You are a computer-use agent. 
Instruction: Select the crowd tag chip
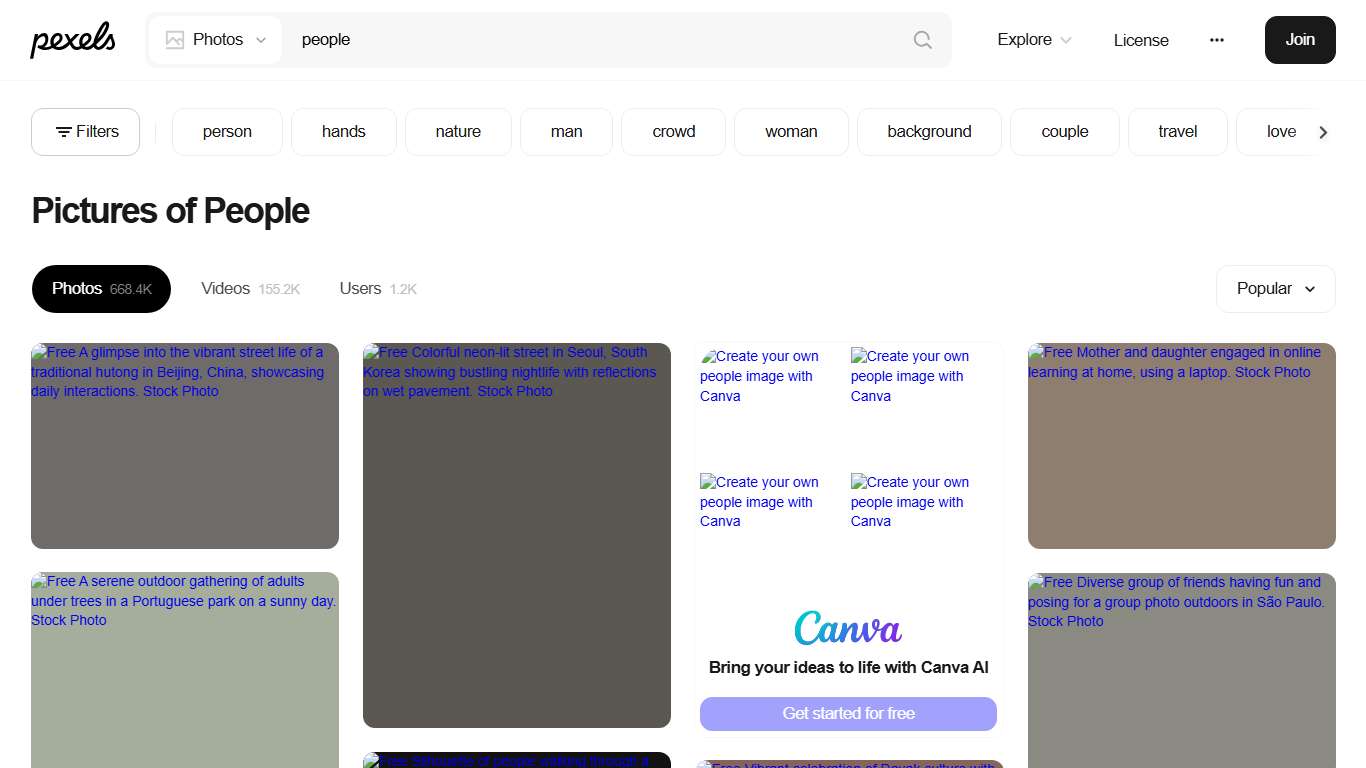pyautogui.click(x=673, y=132)
